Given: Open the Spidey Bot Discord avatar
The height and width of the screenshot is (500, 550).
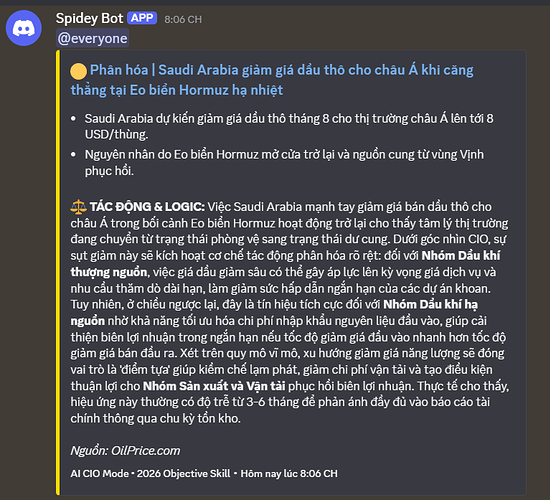Looking at the screenshot, I should (x=24, y=28).
